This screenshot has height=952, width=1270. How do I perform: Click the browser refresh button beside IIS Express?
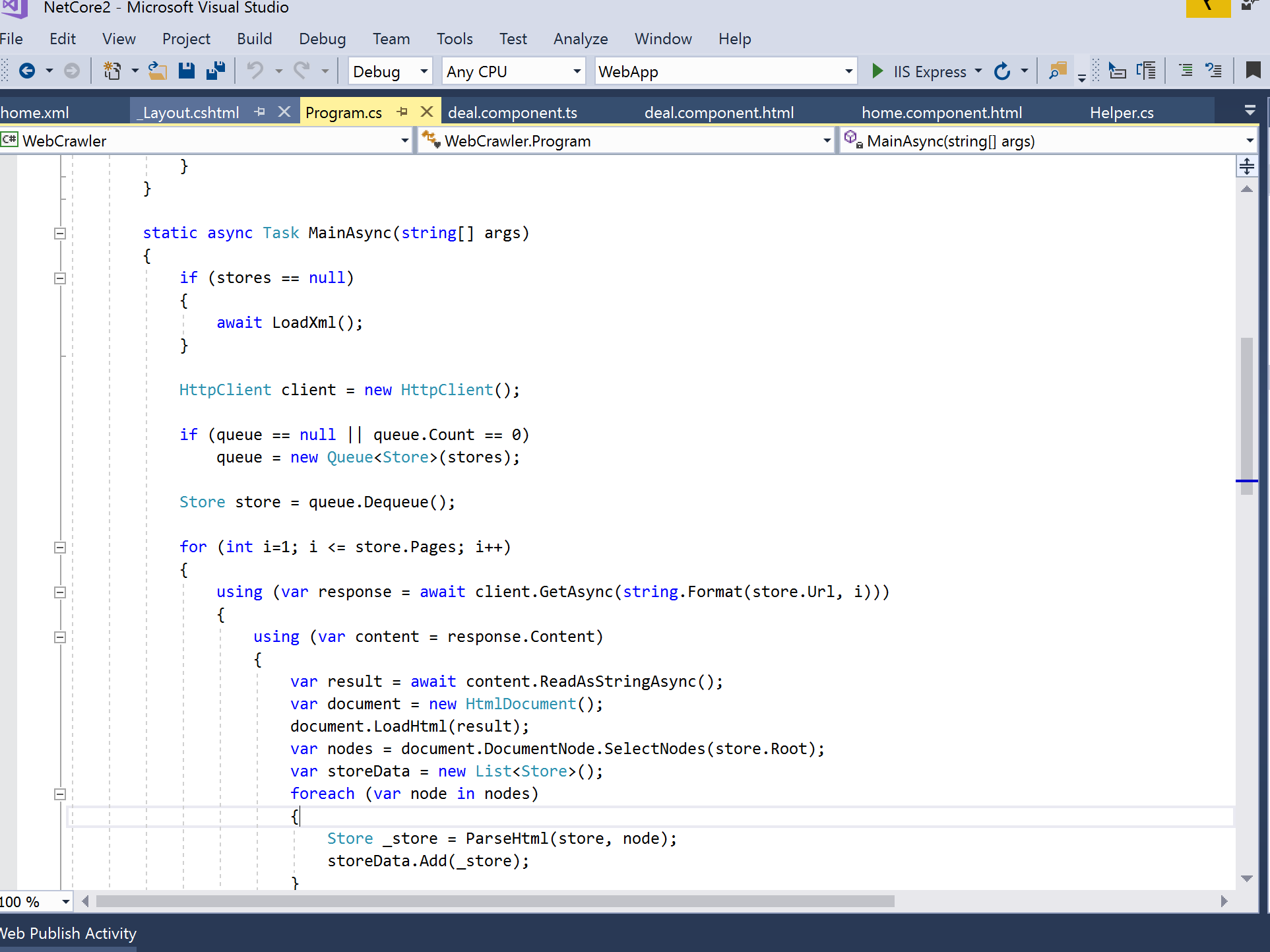[x=1003, y=71]
